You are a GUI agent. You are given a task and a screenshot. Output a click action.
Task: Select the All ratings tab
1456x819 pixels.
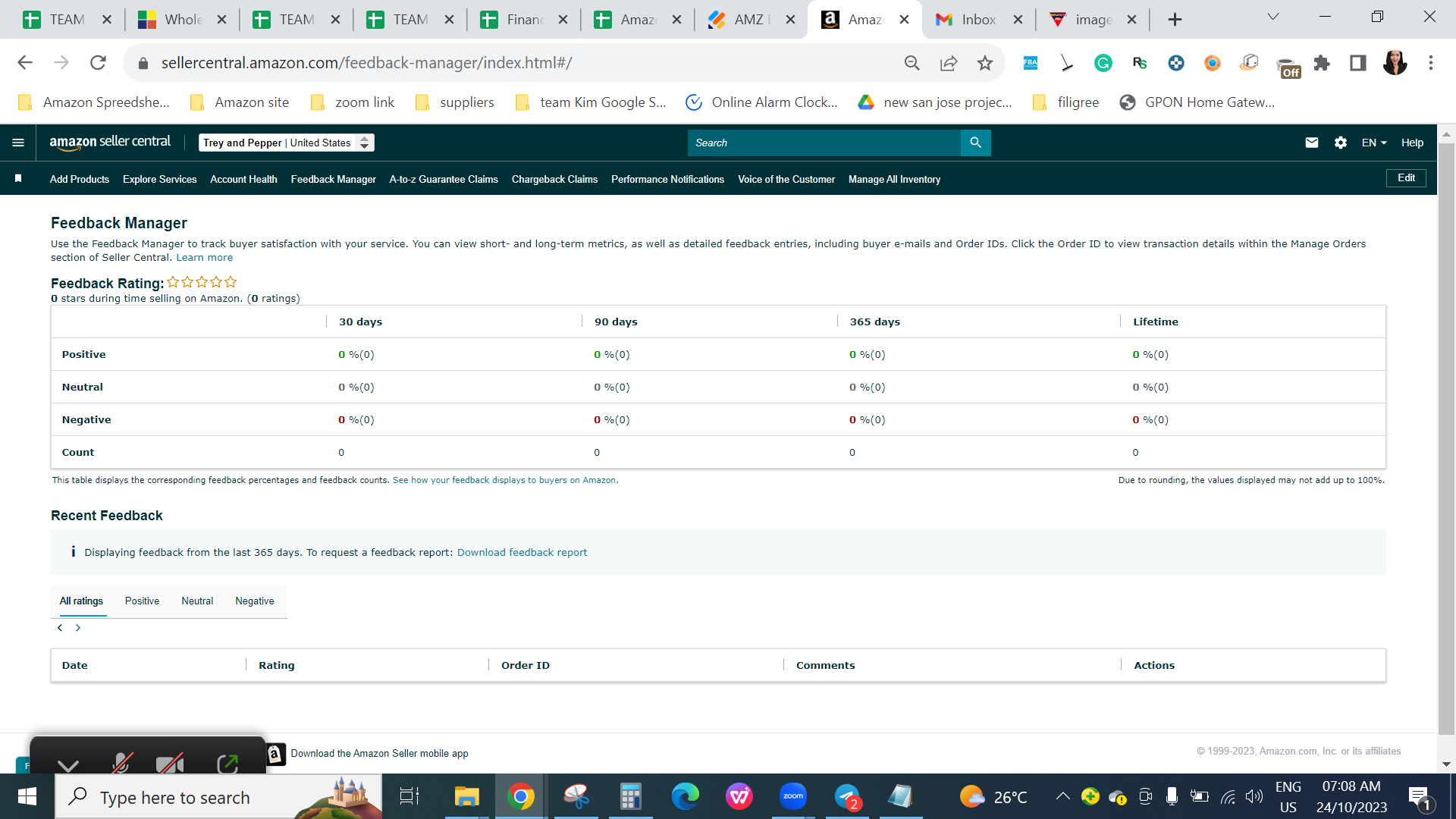[x=81, y=601]
